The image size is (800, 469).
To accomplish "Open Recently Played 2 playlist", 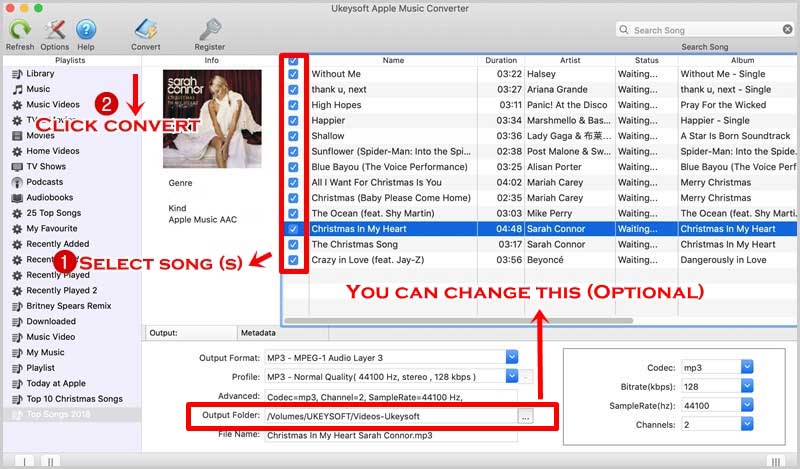I will point(61,290).
